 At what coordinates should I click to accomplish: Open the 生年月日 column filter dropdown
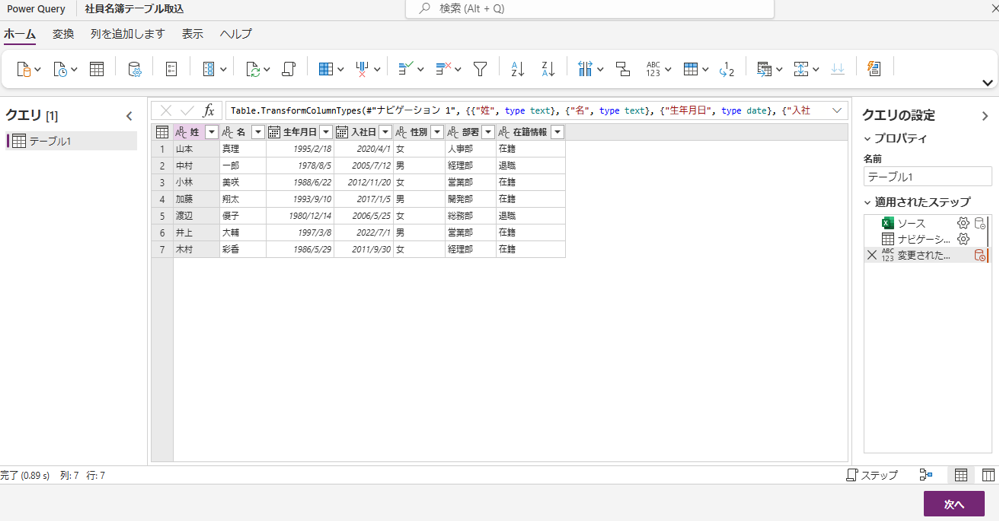pos(326,132)
